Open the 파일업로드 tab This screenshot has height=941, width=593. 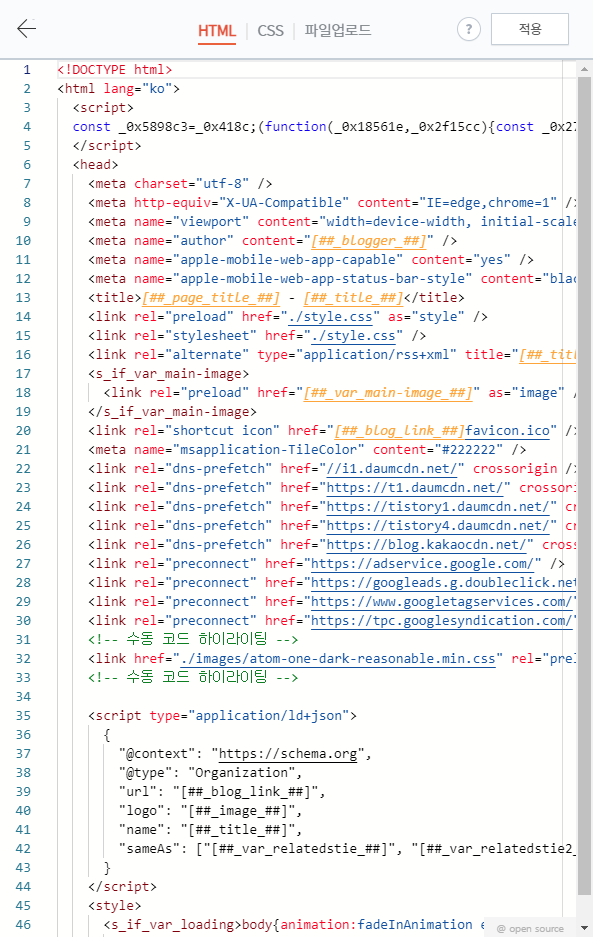click(337, 30)
